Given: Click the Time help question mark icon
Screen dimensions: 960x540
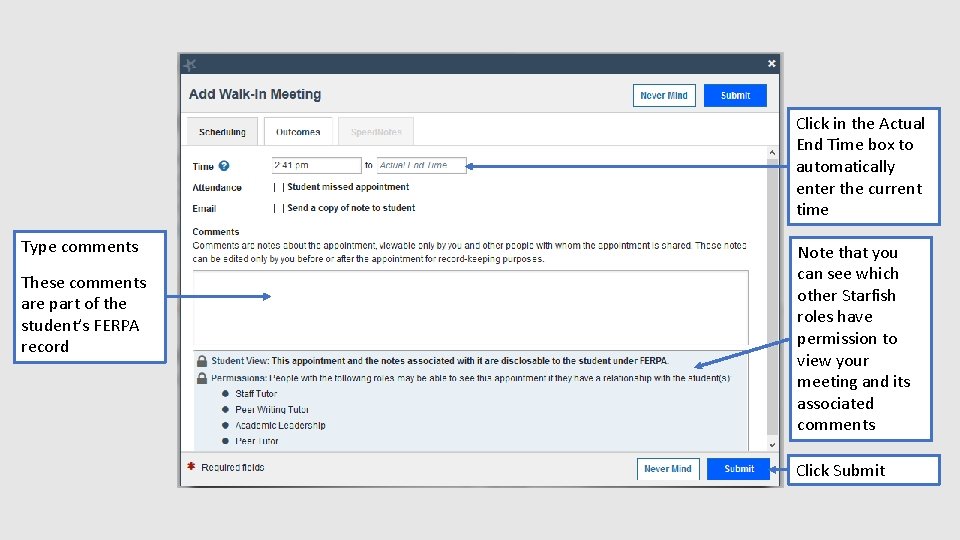Looking at the screenshot, I should click(224, 166).
